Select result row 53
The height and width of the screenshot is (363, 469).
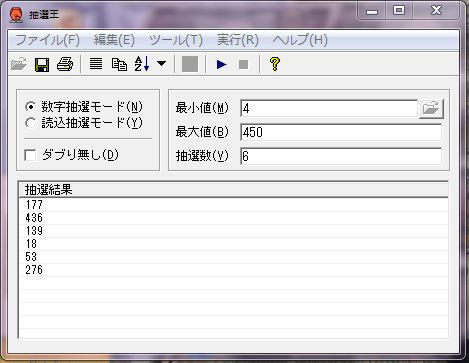pos(234,257)
